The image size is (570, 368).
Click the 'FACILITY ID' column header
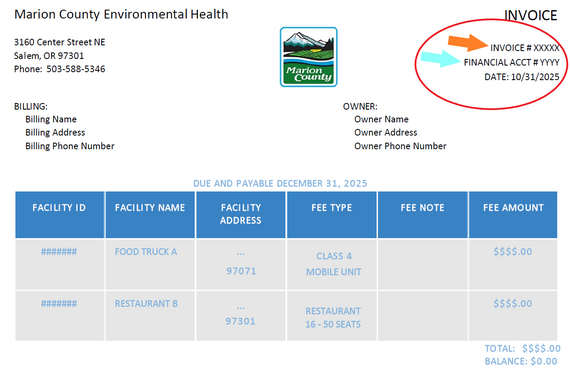tap(60, 215)
